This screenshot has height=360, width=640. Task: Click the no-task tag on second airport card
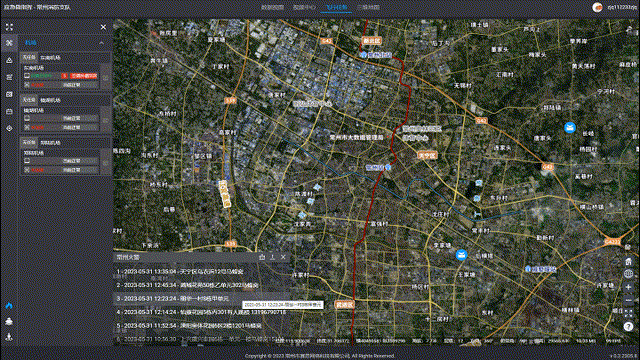29,100
